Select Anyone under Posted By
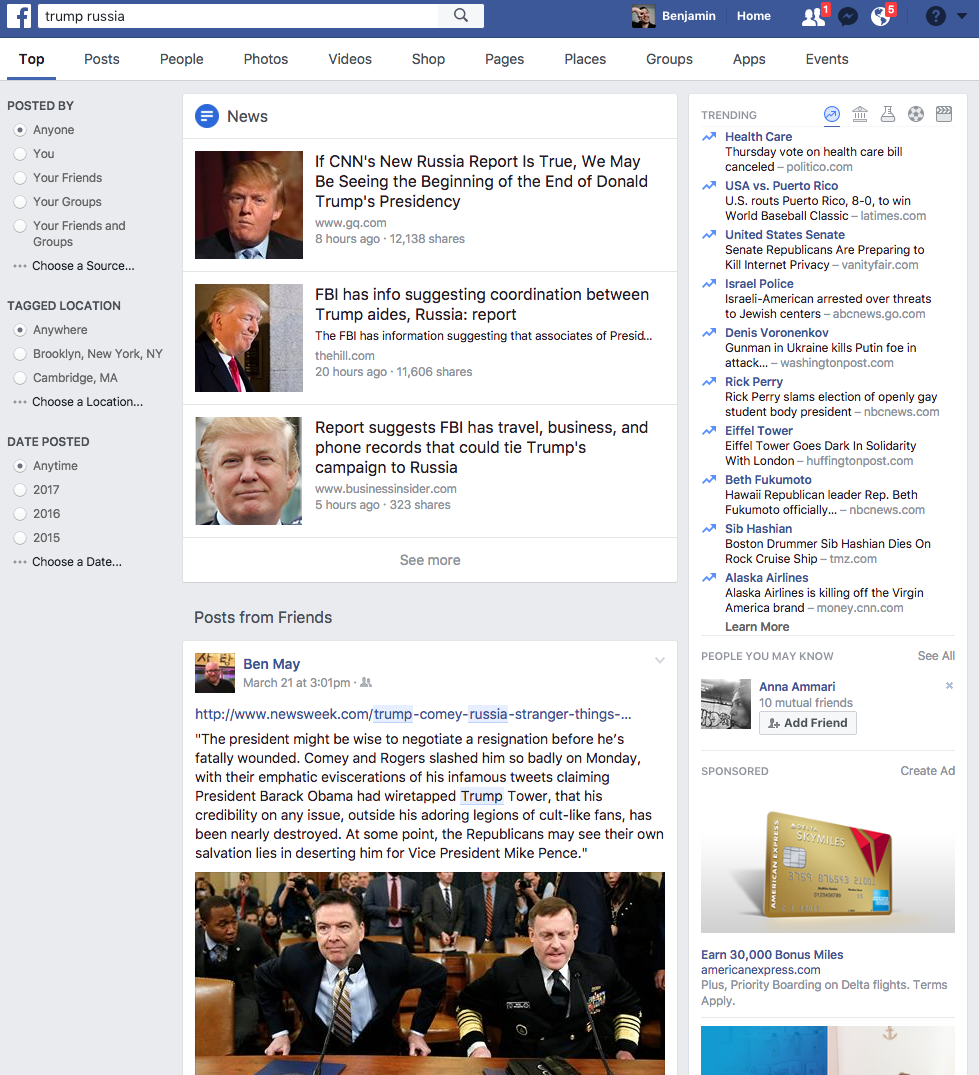 tap(21, 130)
